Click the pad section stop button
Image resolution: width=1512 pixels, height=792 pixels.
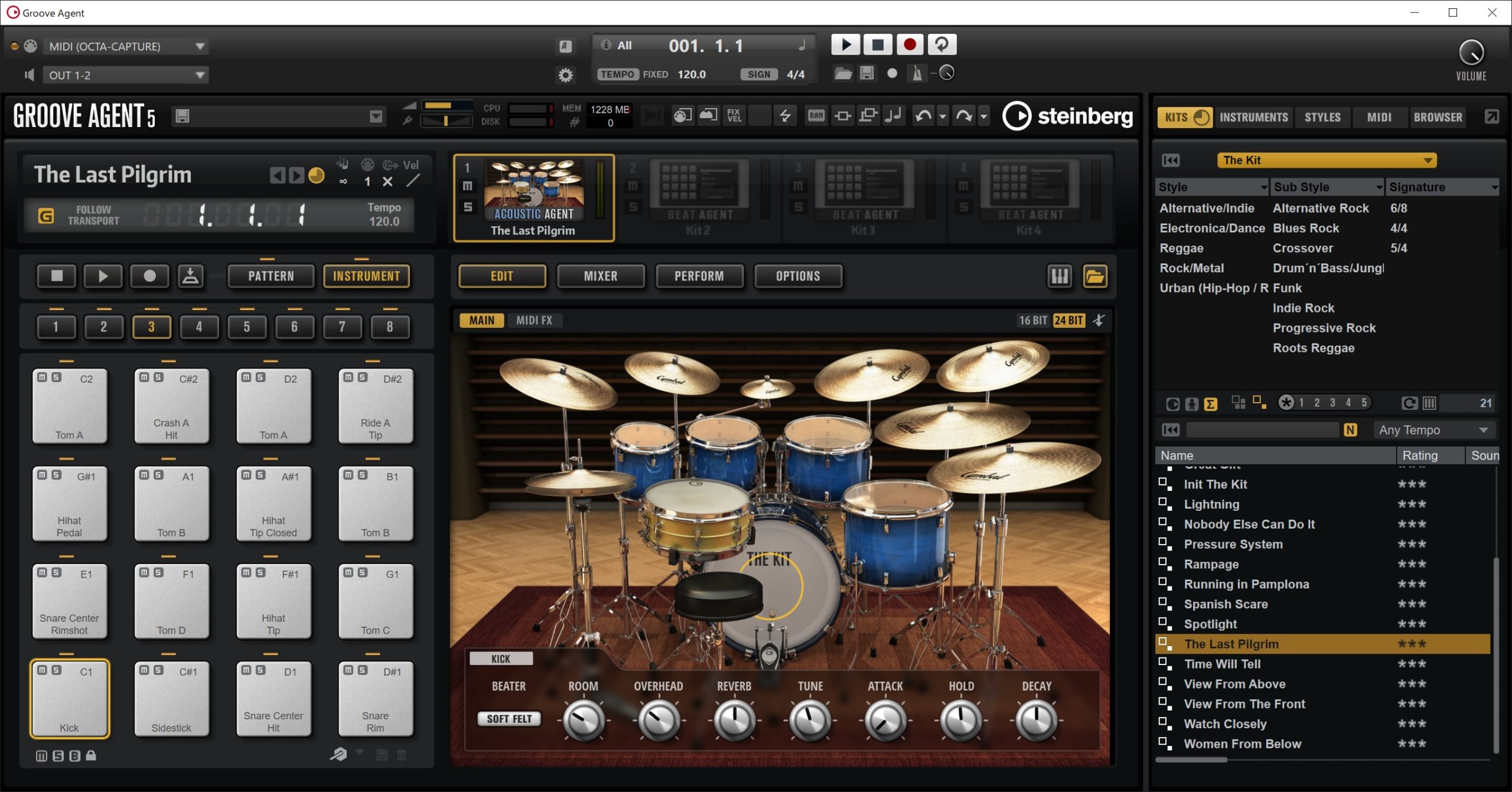point(57,276)
